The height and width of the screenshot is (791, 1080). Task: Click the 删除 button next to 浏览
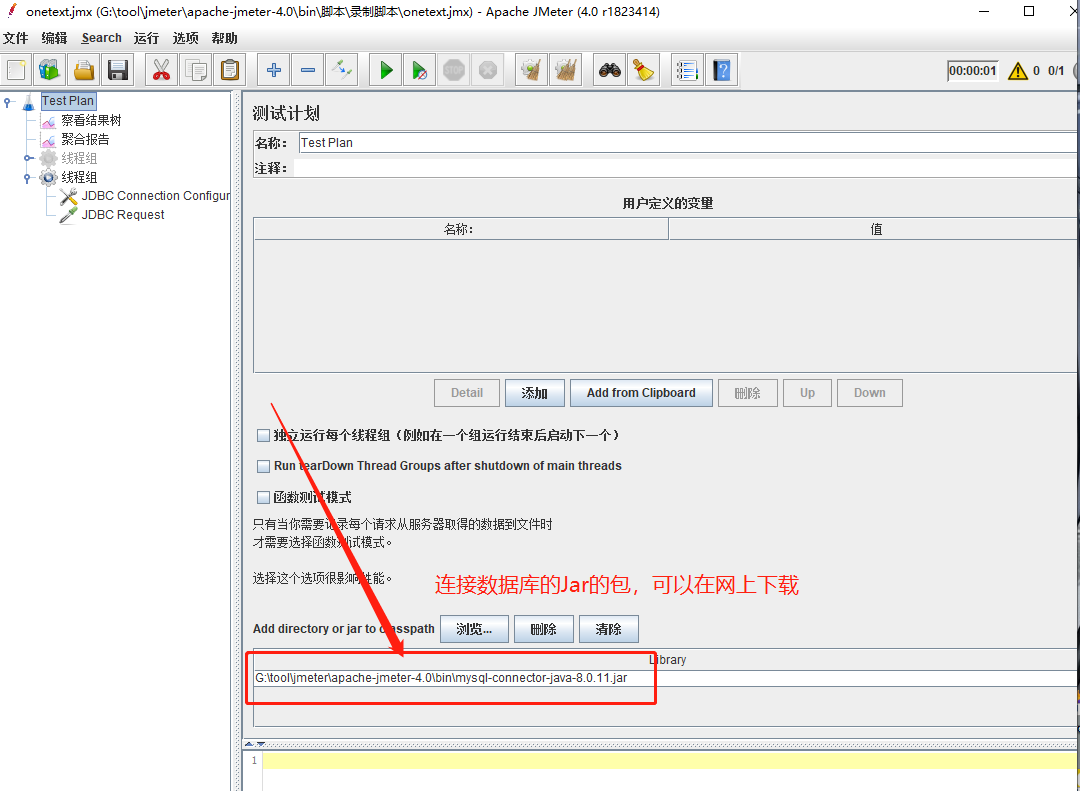(x=543, y=629)
